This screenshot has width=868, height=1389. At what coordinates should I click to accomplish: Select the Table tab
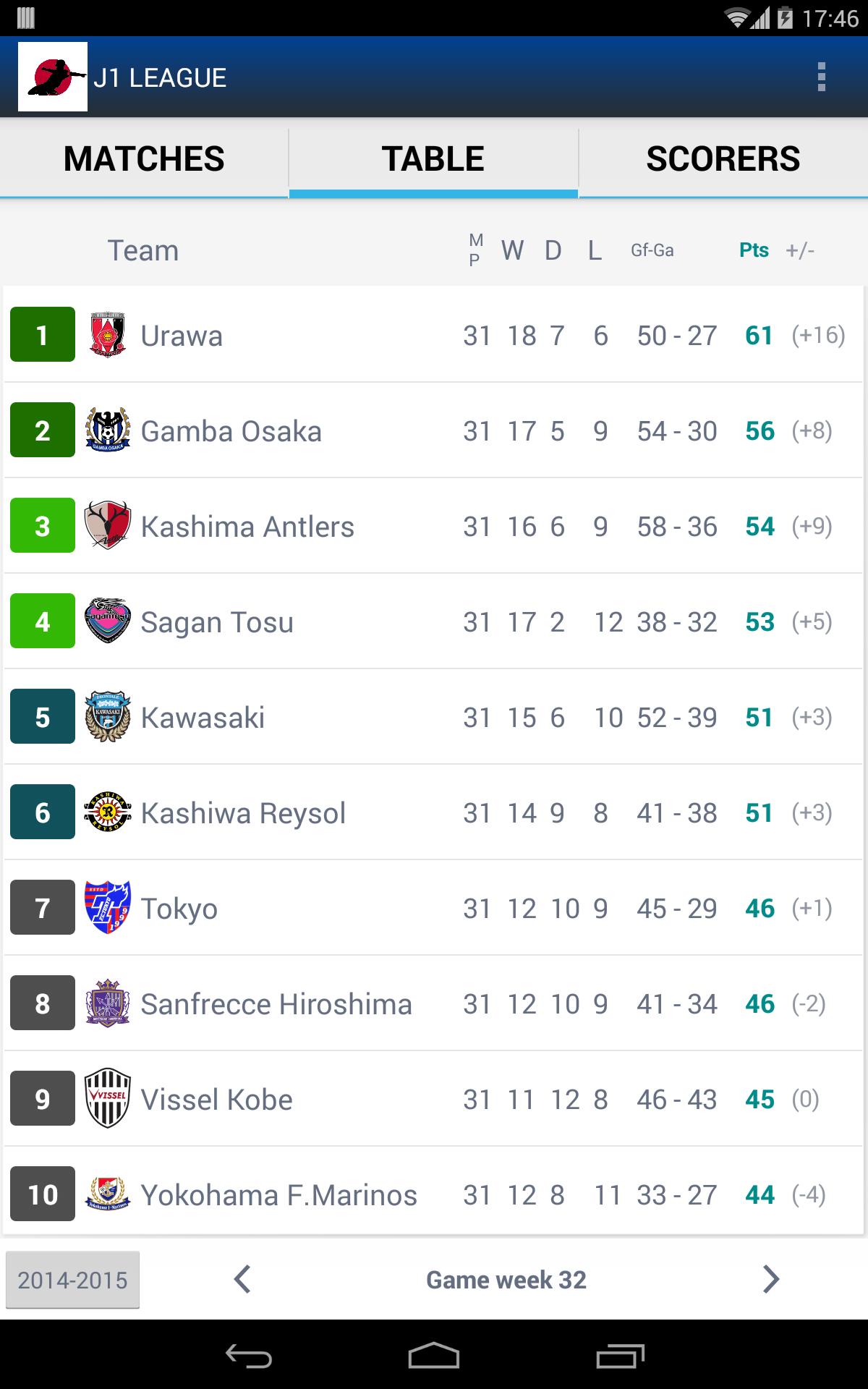tap(433, 159)
